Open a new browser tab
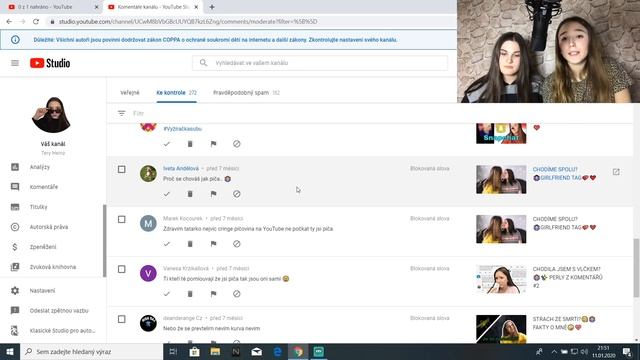 (212, 7)
